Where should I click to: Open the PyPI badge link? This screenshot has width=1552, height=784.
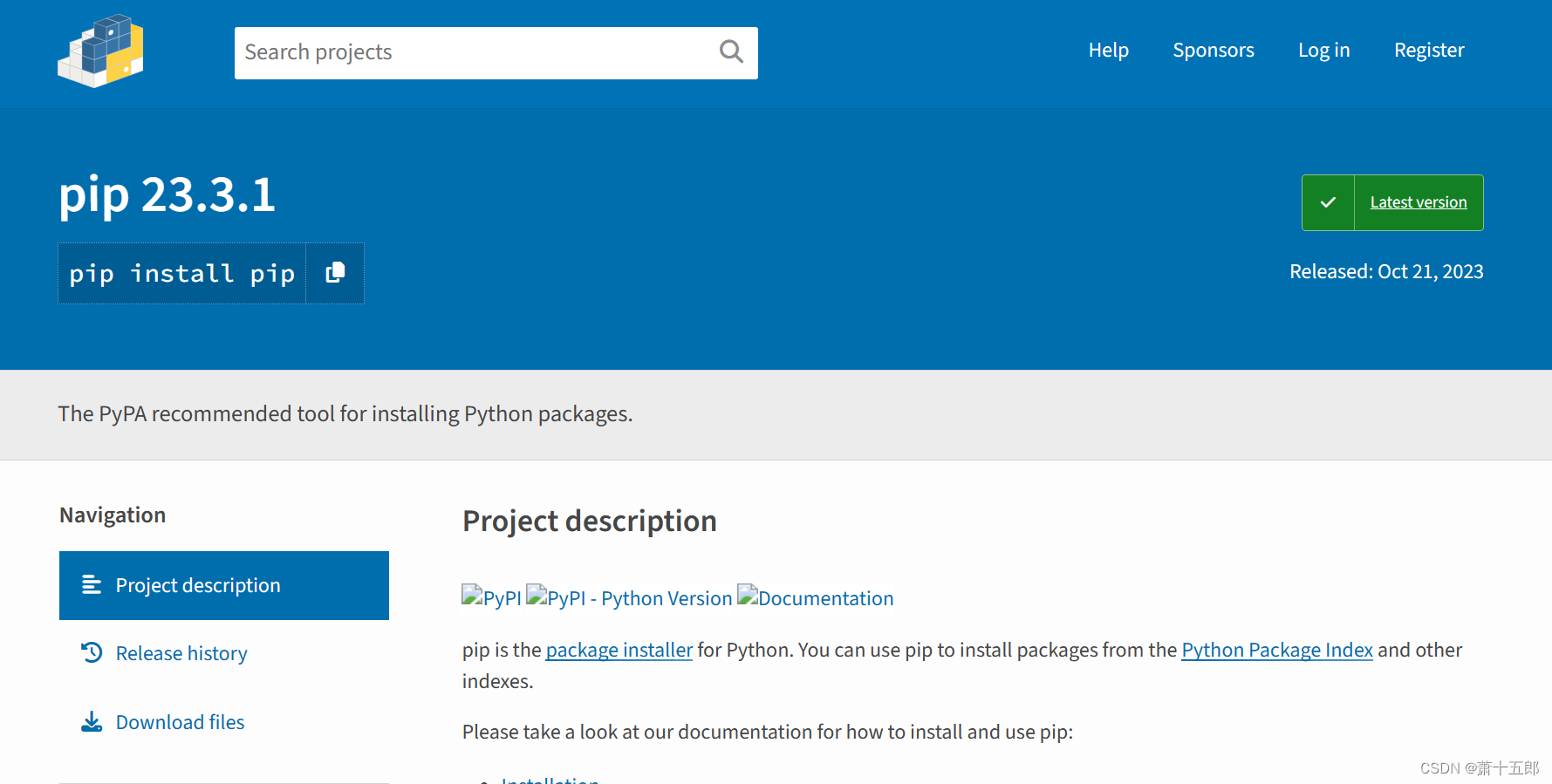pyautogui.click(x=491, y=597)
